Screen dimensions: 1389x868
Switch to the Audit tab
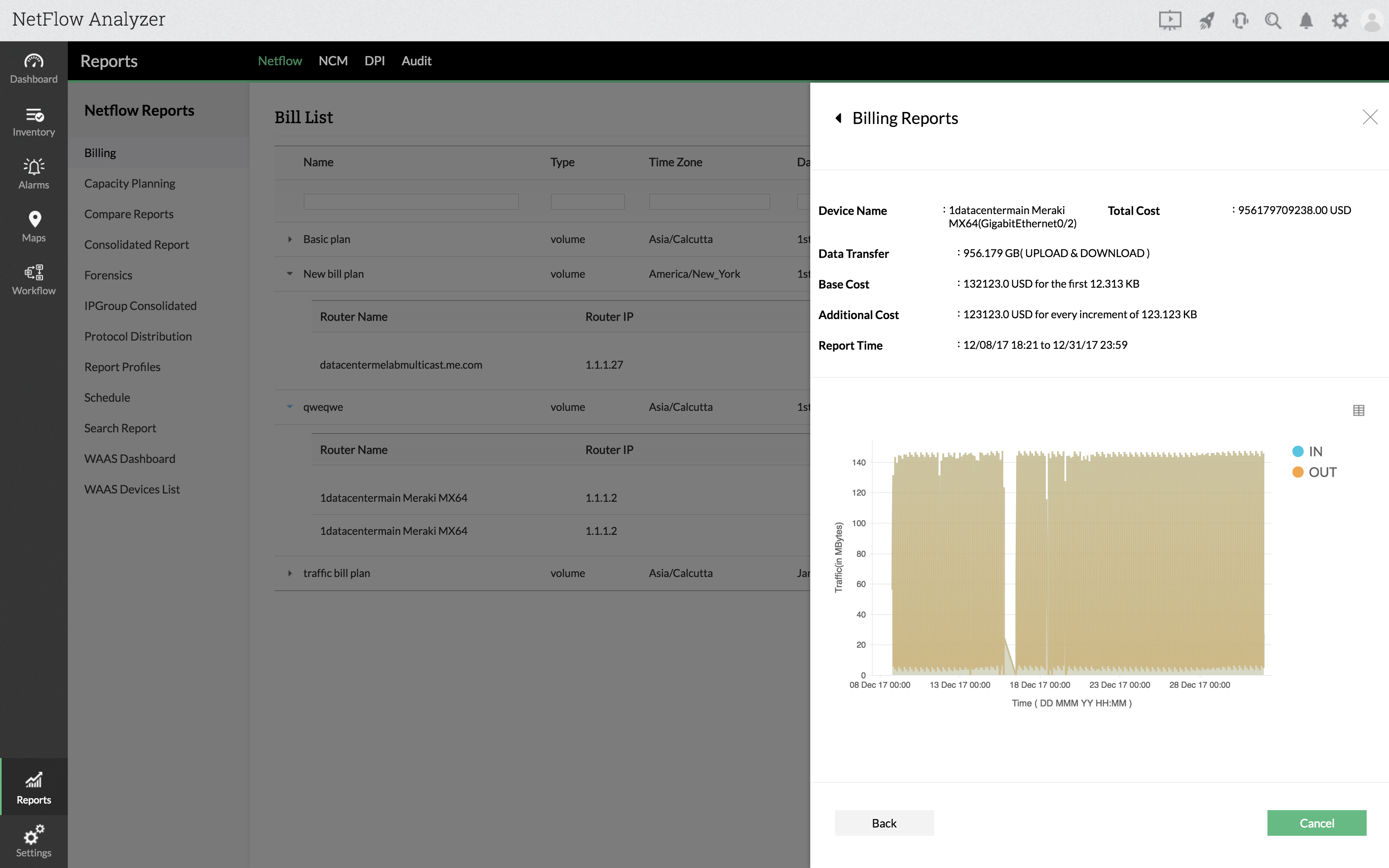[416, 61]
